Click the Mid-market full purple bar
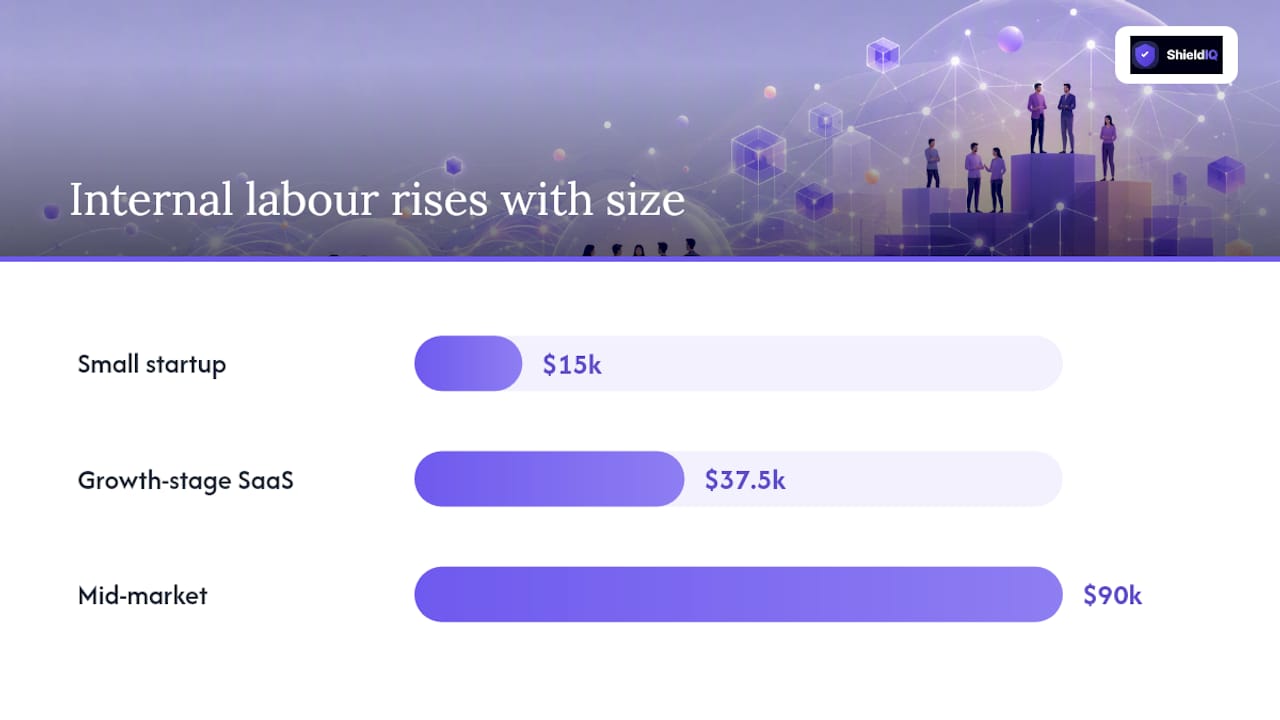This screenshot has height=720, width=1280. (738, 595)
